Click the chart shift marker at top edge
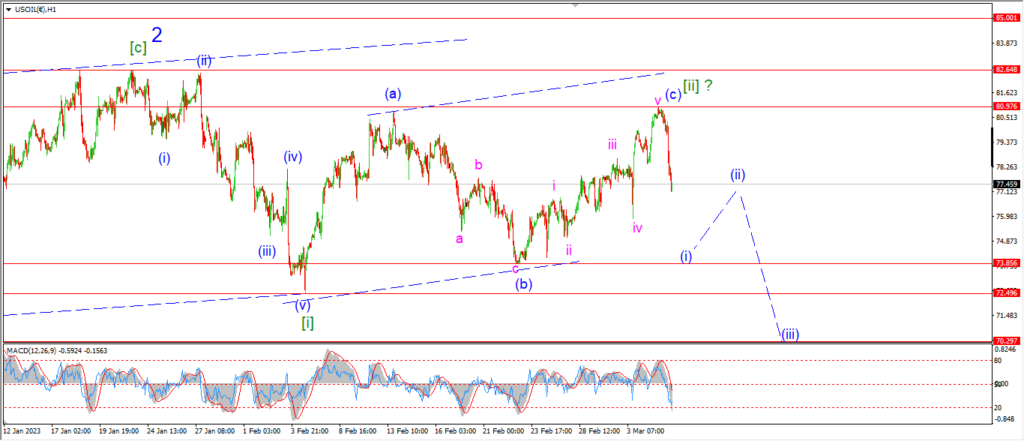 [575, 4]
